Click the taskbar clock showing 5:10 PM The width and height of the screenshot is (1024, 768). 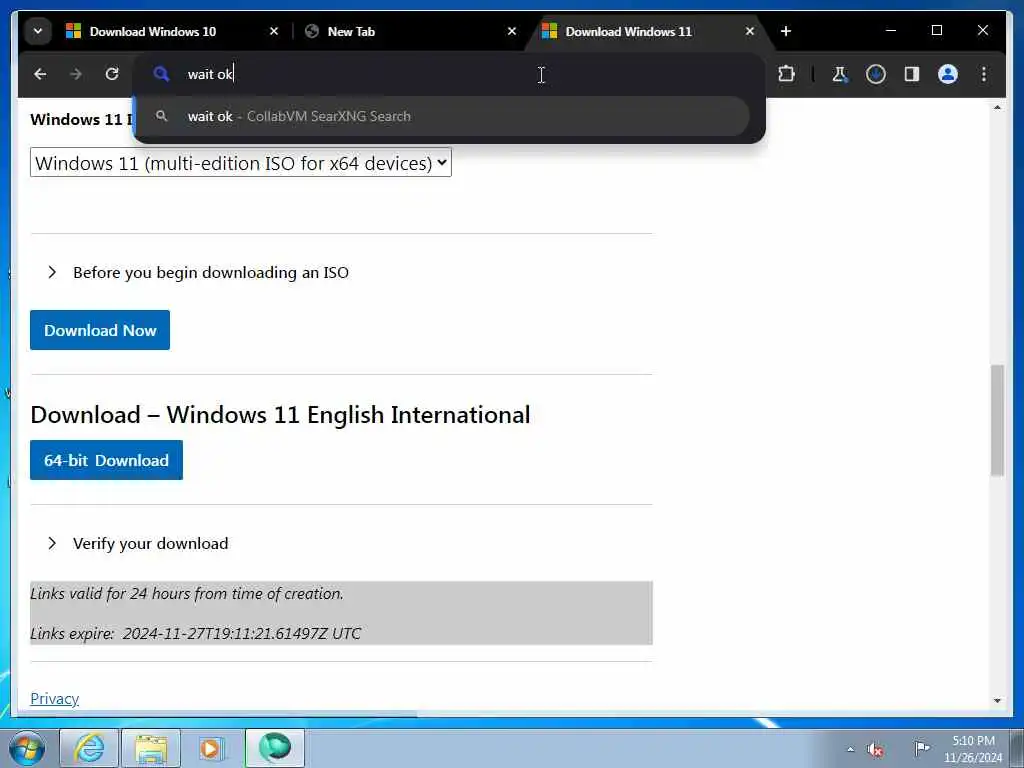tap(973, 748)
